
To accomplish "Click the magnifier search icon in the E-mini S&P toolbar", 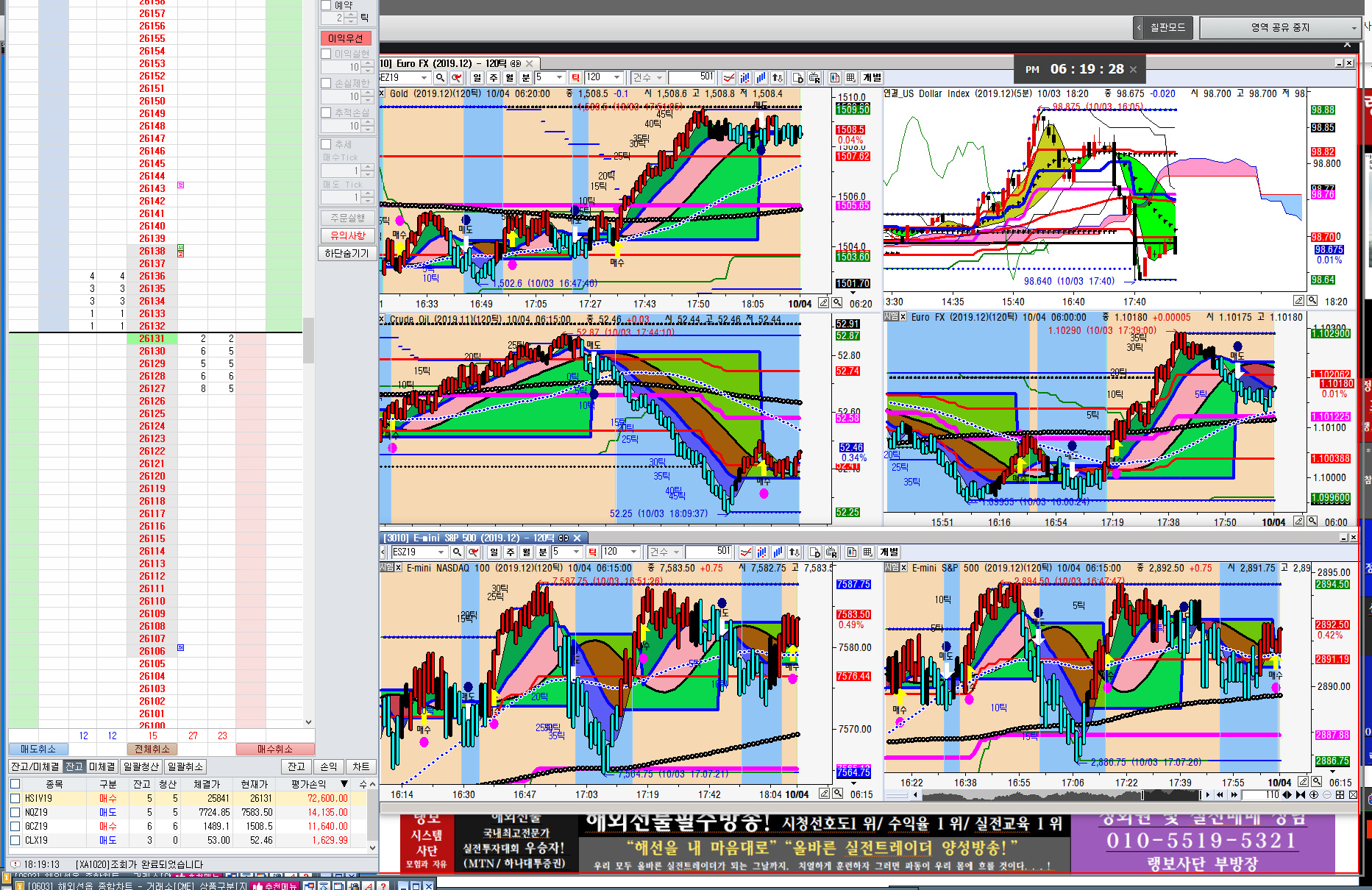I will 457,552.
